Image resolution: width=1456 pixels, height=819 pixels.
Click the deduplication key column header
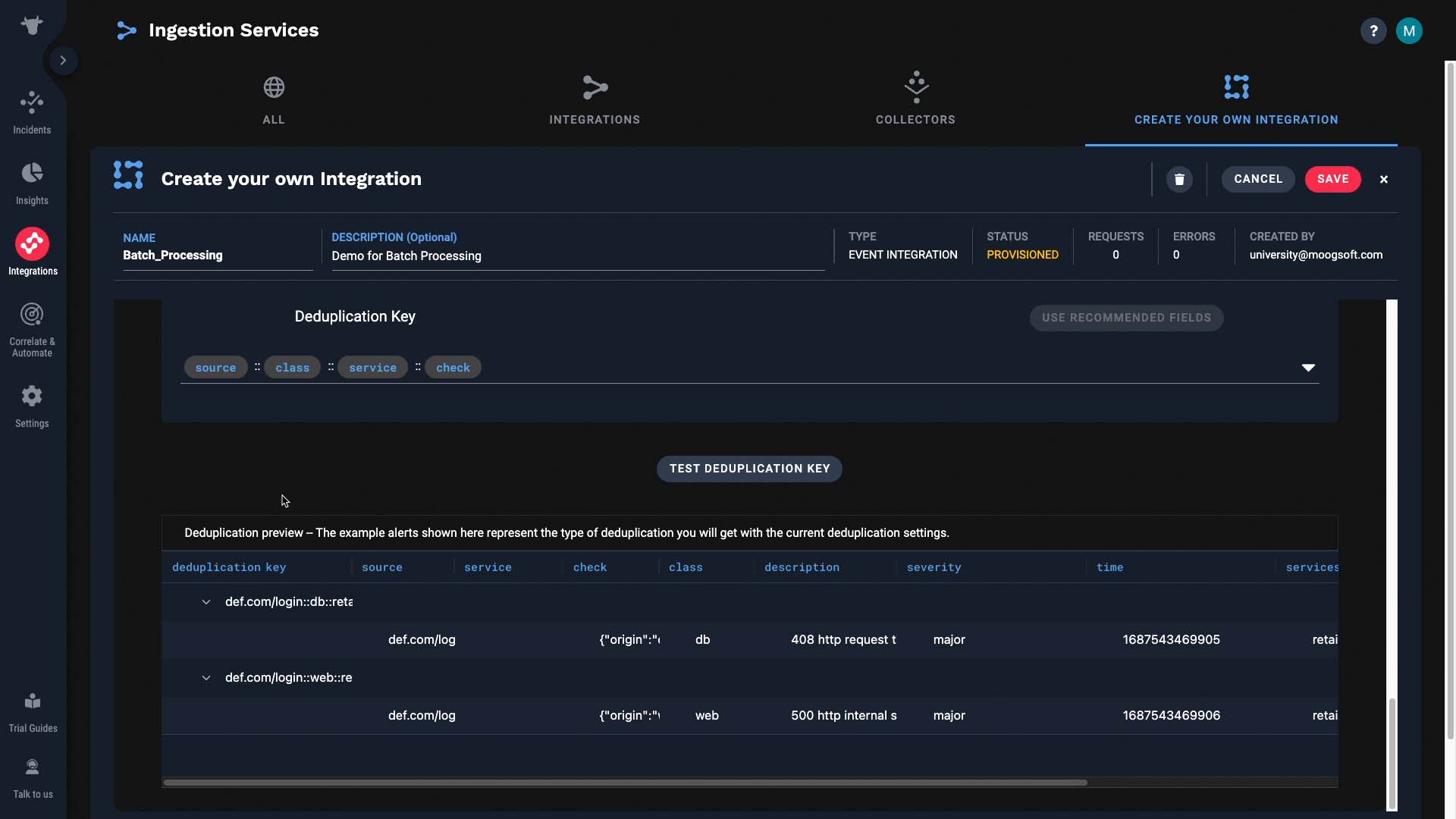pyautogui.click(x=229, y=567)
